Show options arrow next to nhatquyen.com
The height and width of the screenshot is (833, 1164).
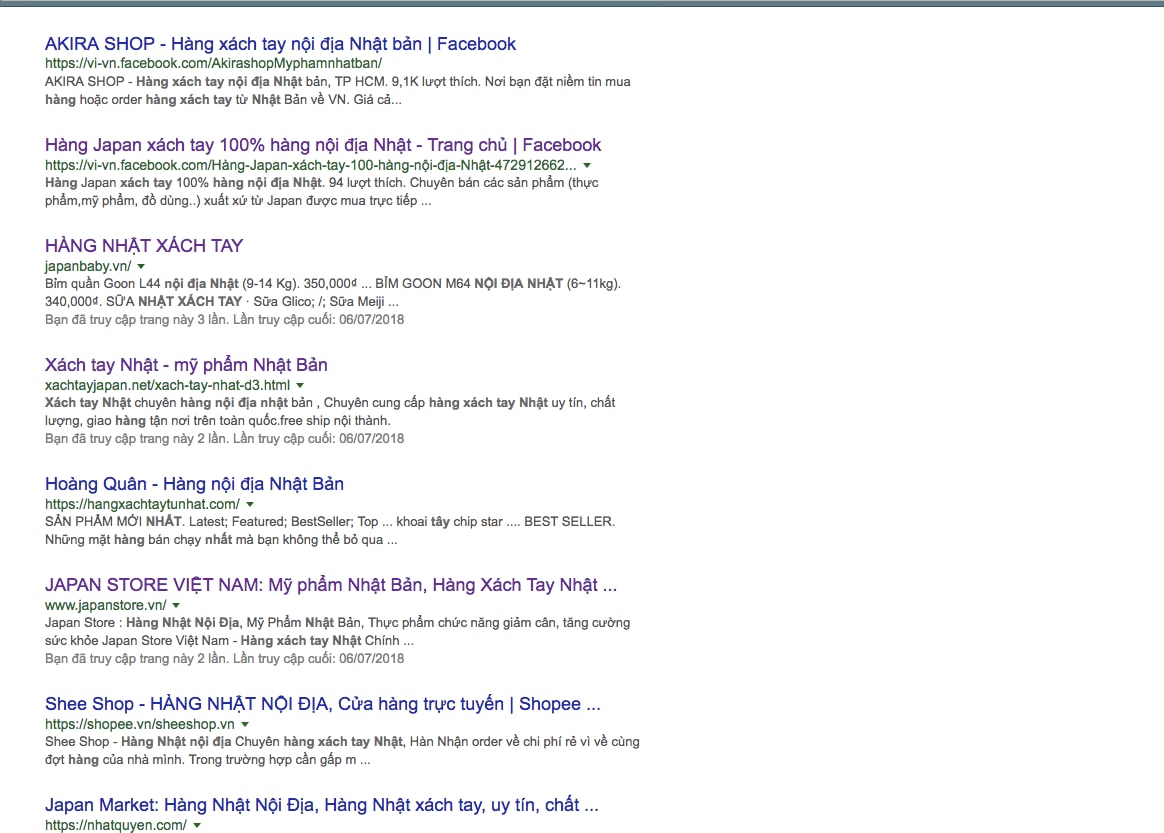pyautogui.click(x=197, y=825)
